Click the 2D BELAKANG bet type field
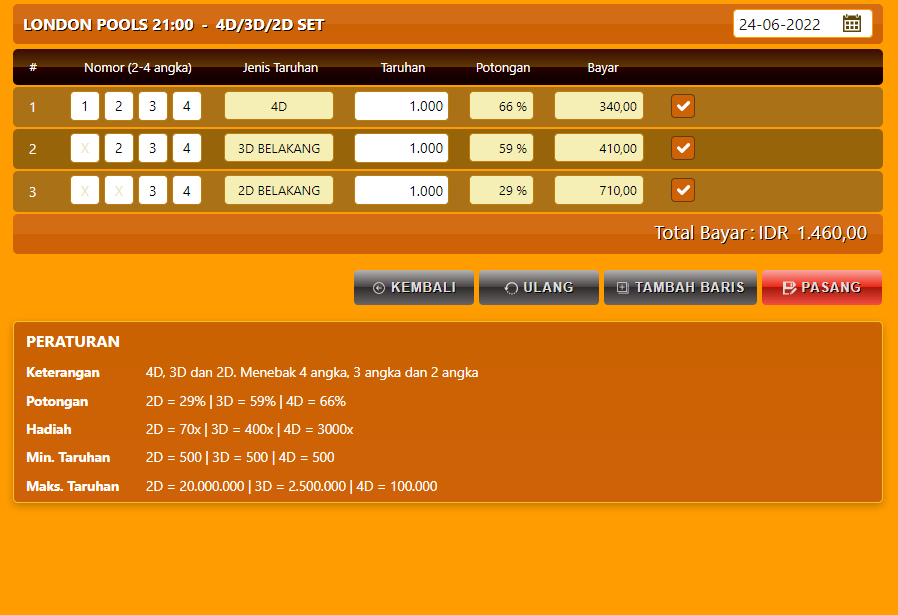The width and height of the screenshot is (898, 615). 279,190
